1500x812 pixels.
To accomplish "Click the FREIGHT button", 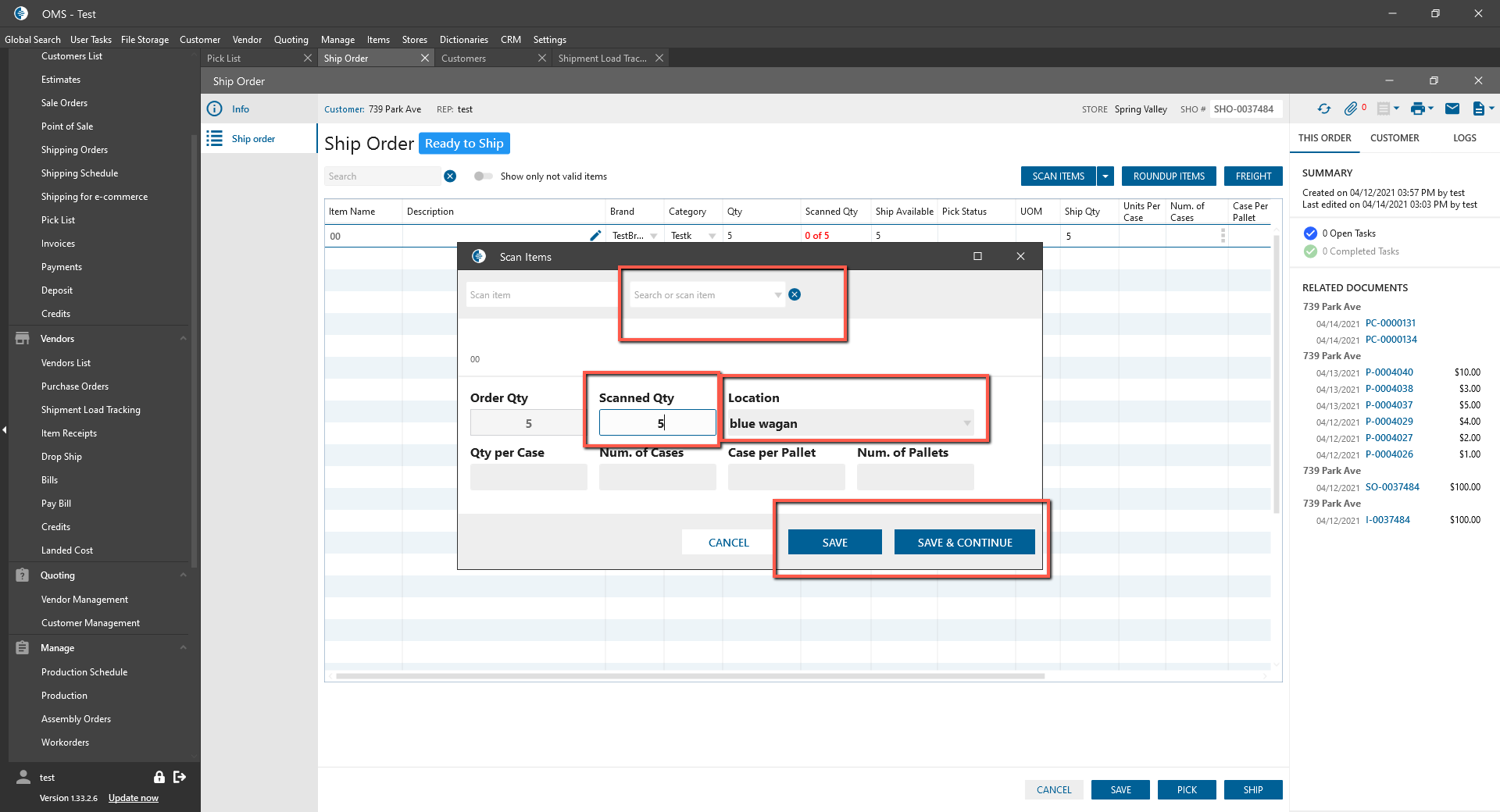I will click(1253, 176).
